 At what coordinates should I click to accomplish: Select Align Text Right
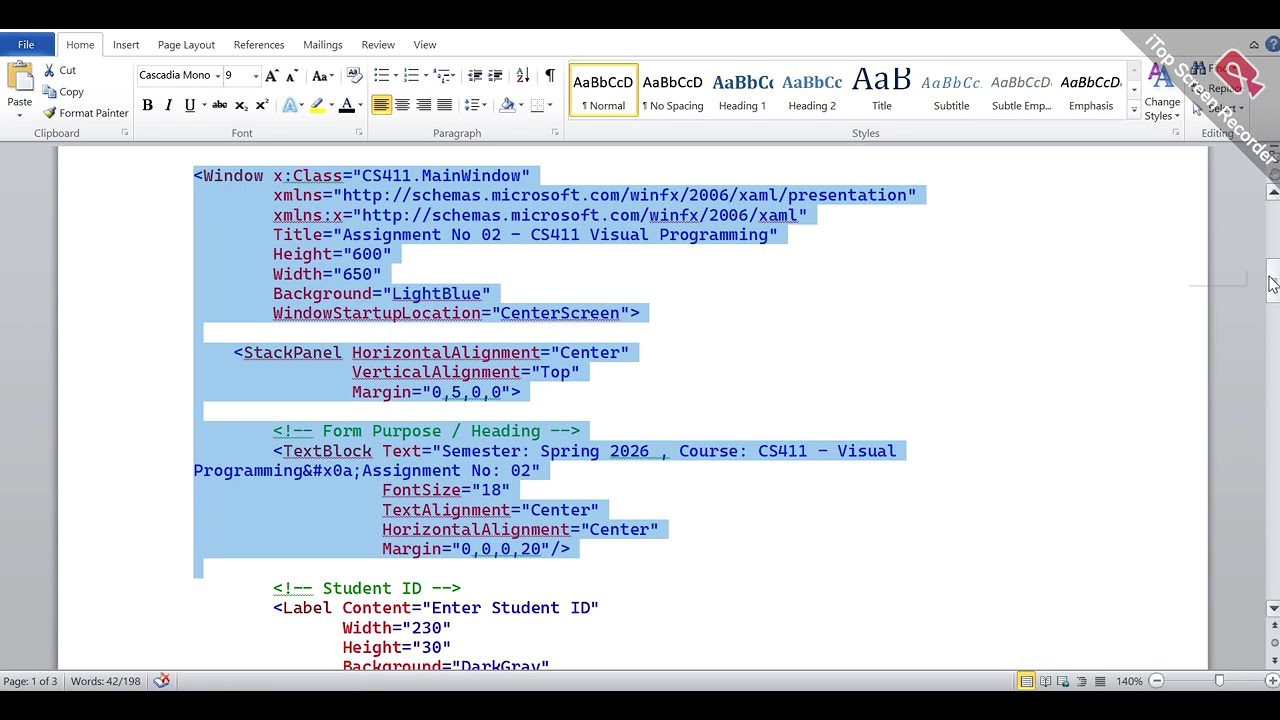point(423,105)
